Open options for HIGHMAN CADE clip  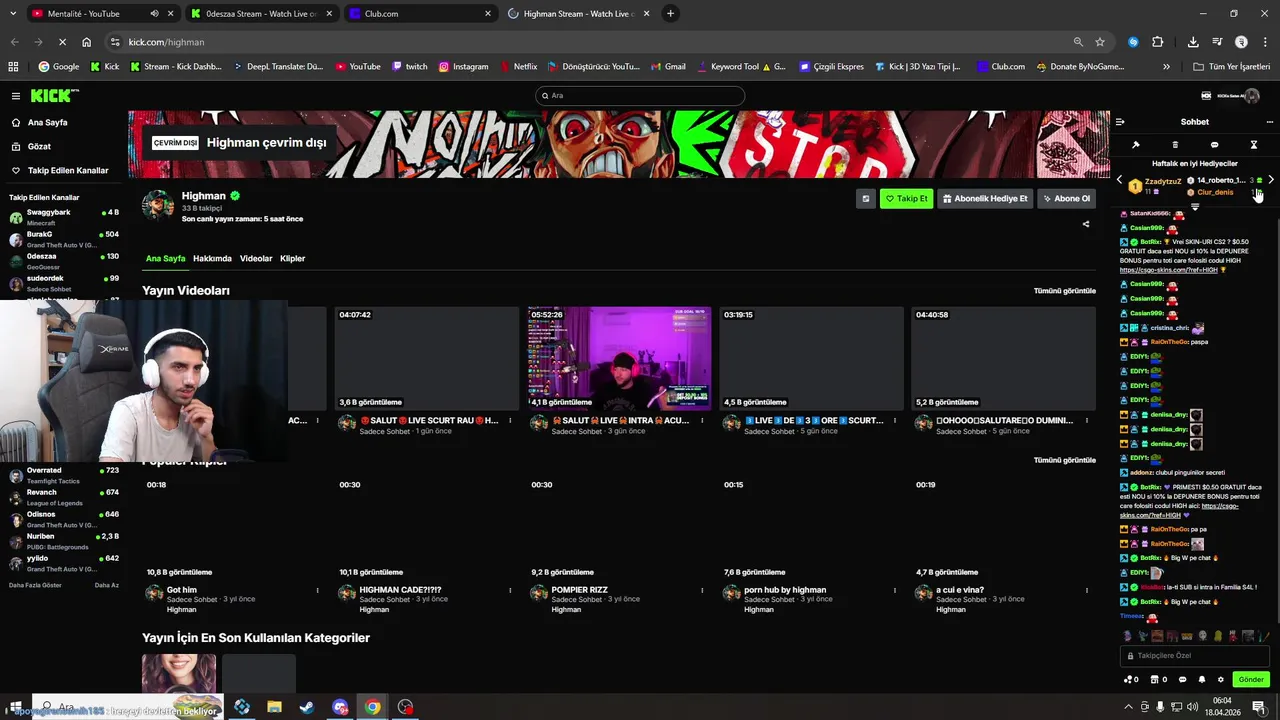[x=510, y=590]
